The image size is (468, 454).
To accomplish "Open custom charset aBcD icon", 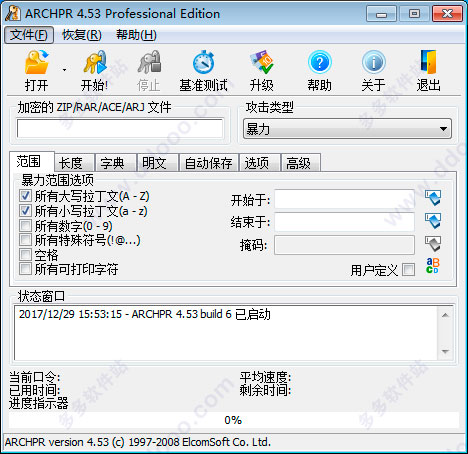I will click(x=433, y=266).
